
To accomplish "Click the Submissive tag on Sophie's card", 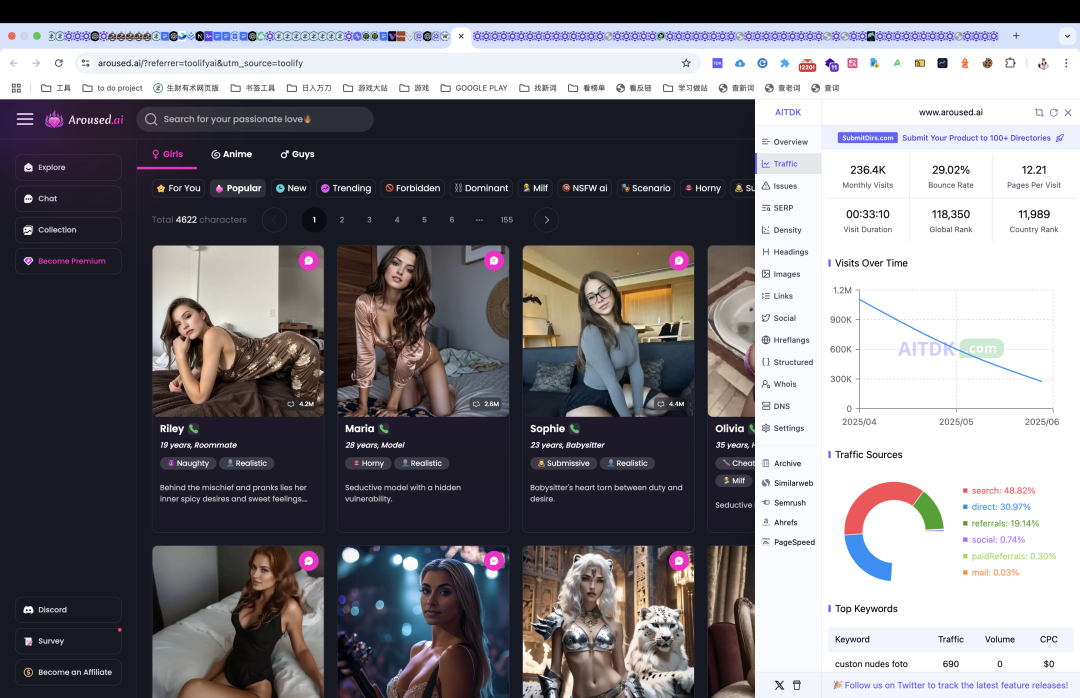I will (x=563, y=463).
